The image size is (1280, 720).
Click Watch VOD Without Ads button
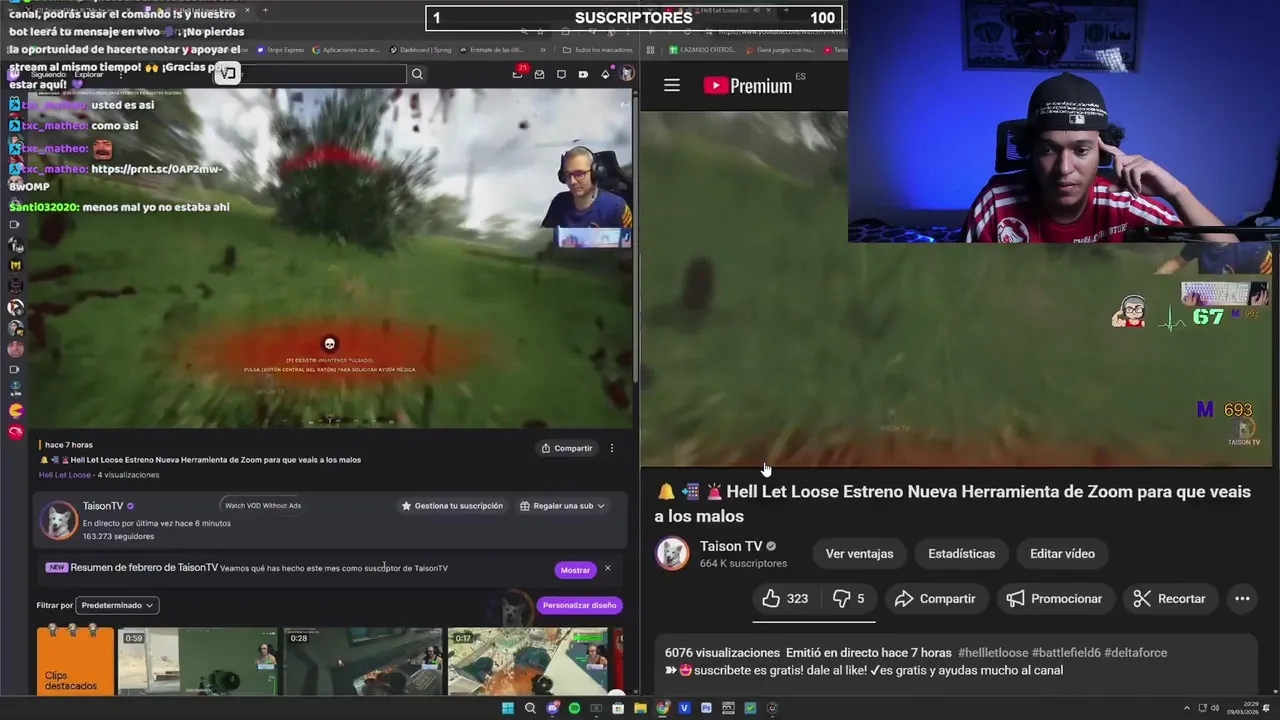pos(262,505)
